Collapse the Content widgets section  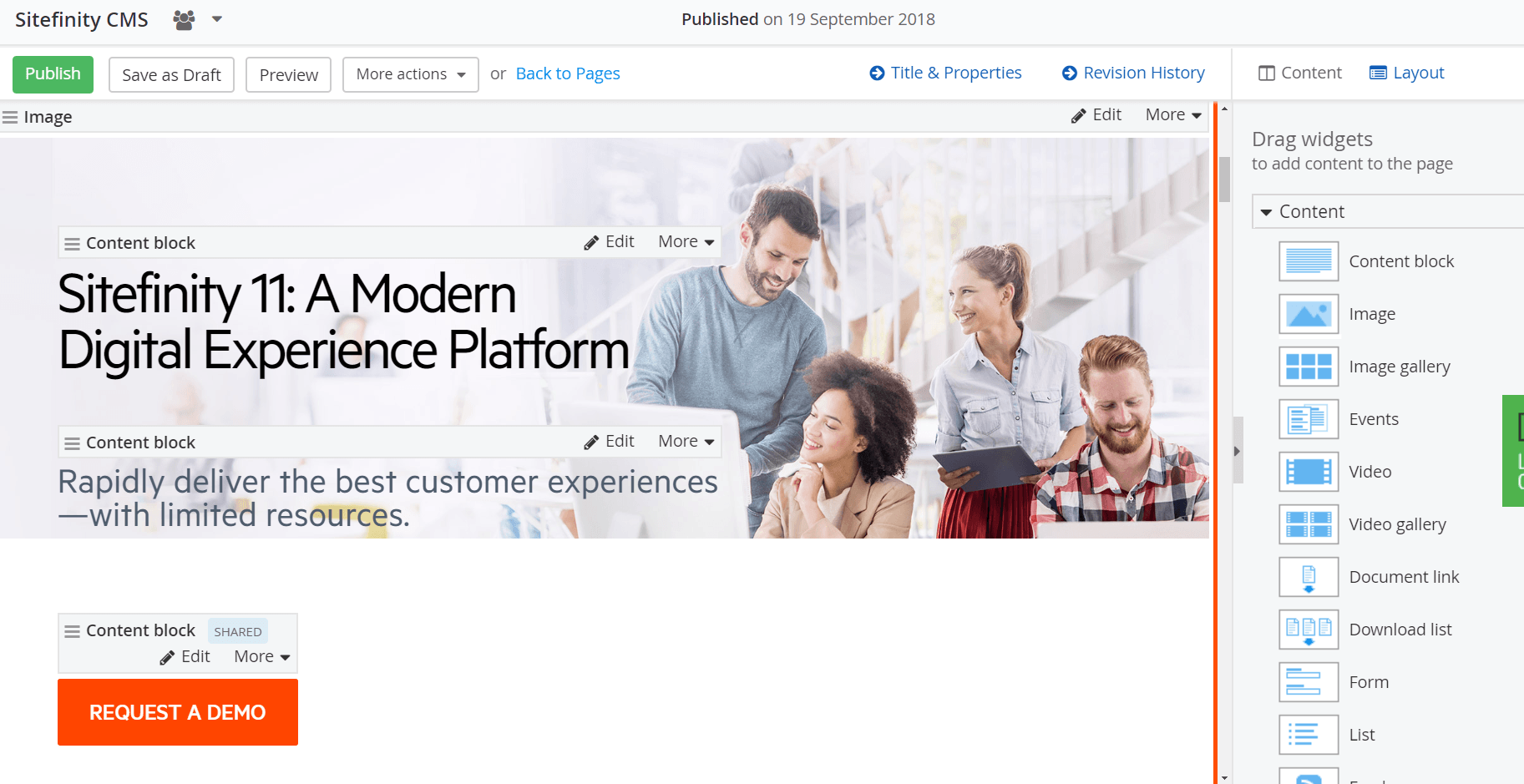tap(1266, 212)
